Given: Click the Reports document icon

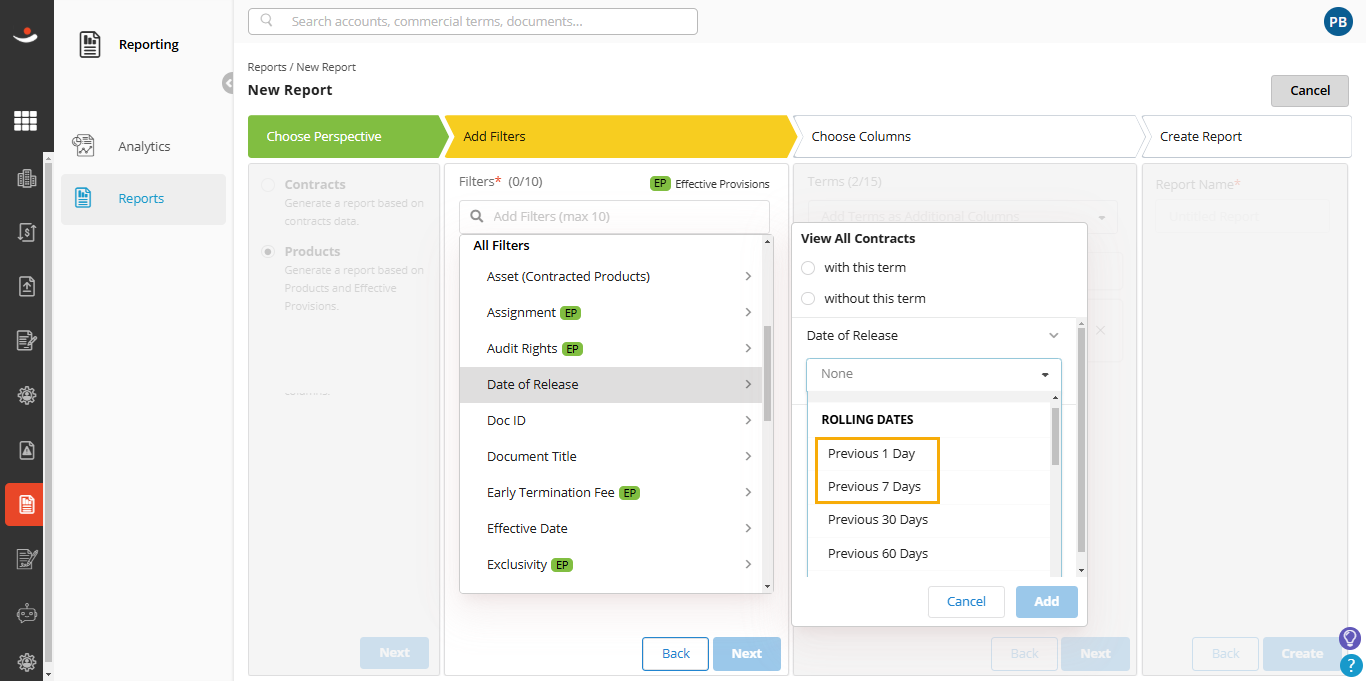Looking at the screenshot, I should click(84, 198).
